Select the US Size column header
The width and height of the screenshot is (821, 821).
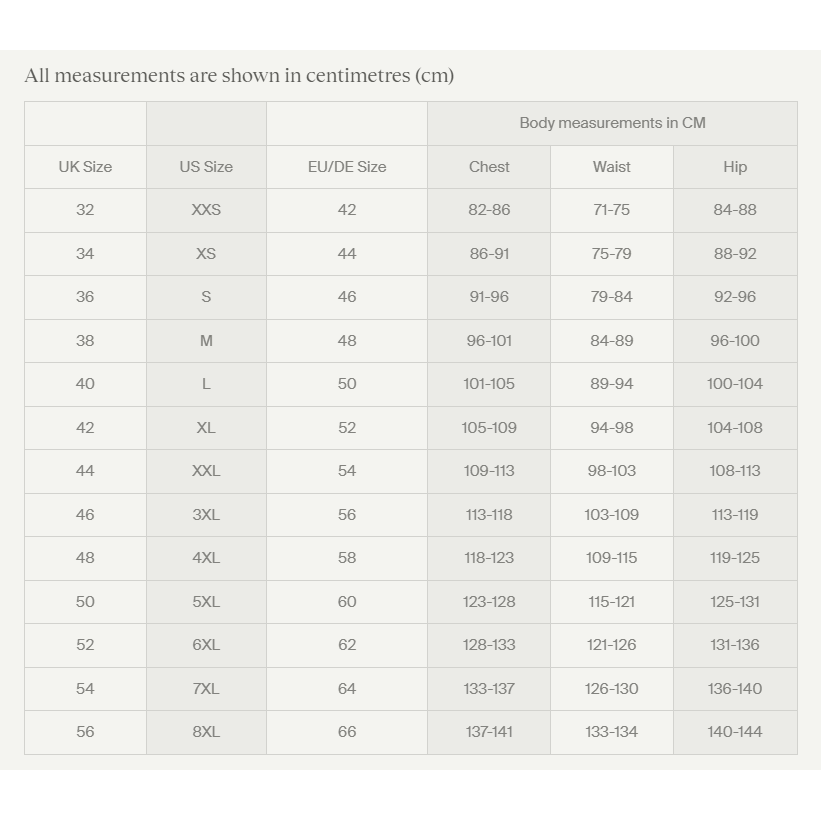206,167
